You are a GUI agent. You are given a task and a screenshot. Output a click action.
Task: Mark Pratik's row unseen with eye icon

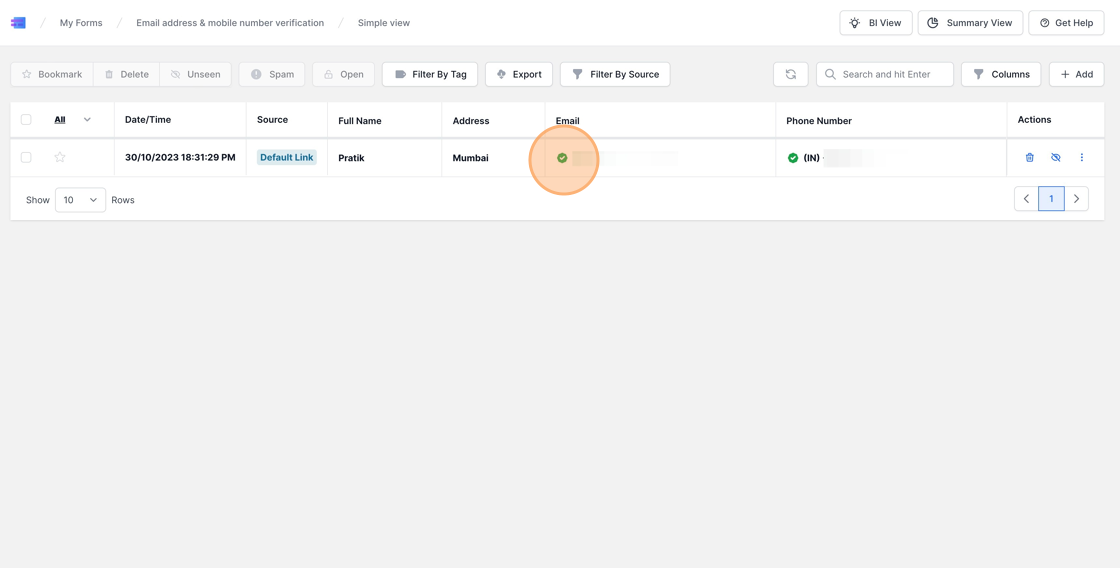[1055, 158]
